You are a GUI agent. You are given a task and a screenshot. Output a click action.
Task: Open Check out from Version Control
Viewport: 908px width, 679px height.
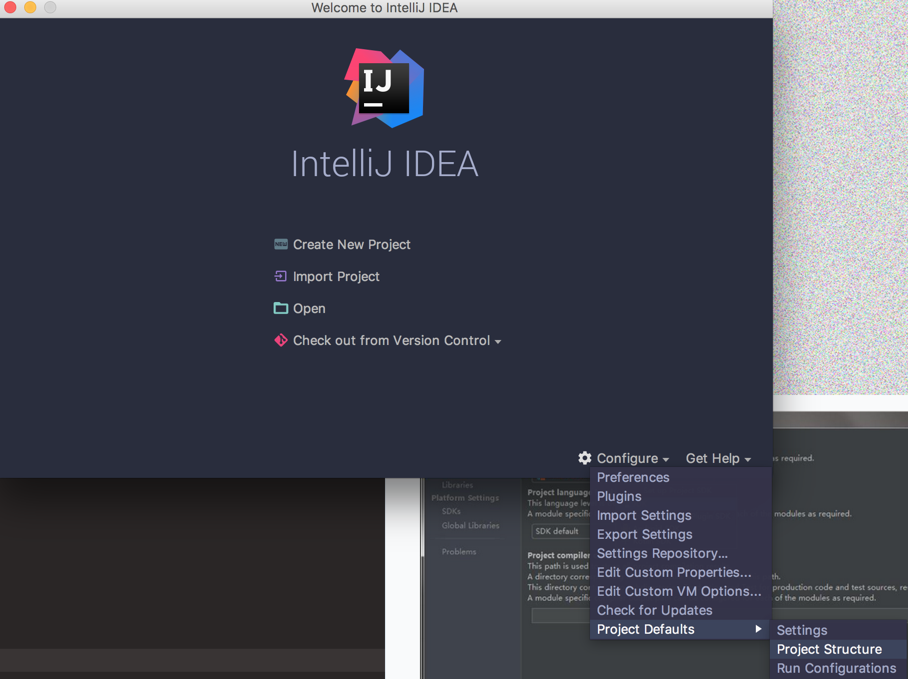pyautogui.click(x=391, y=340)
